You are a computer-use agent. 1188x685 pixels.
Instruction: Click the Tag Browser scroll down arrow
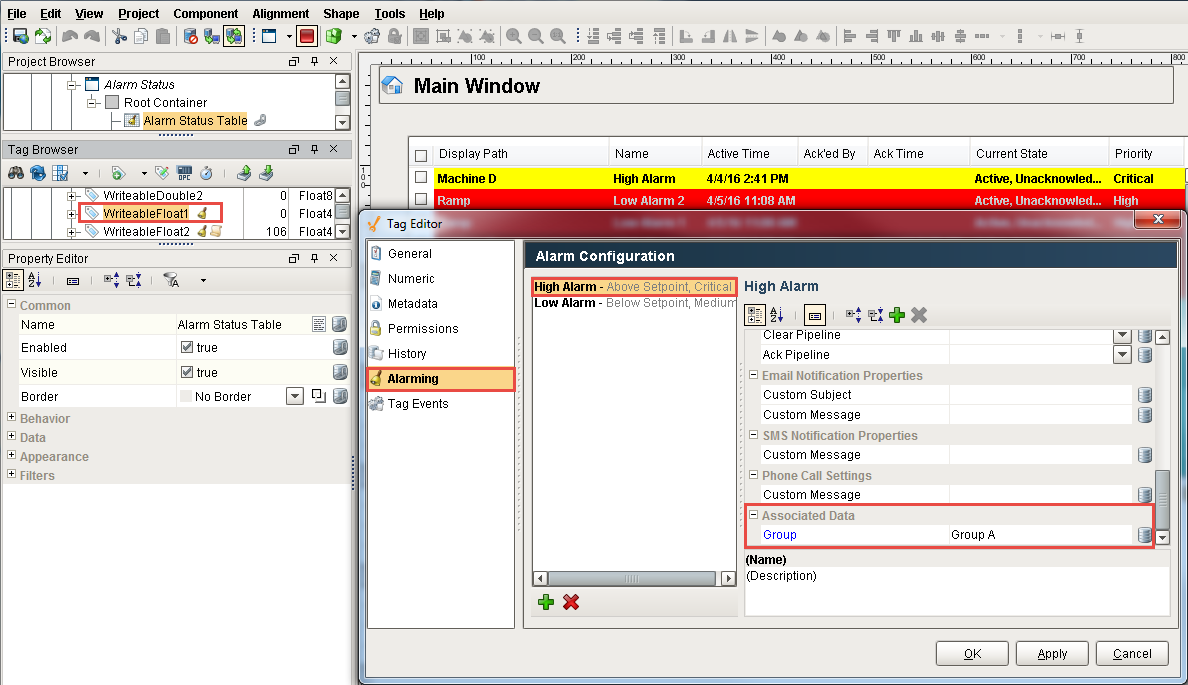click(342, 231)
